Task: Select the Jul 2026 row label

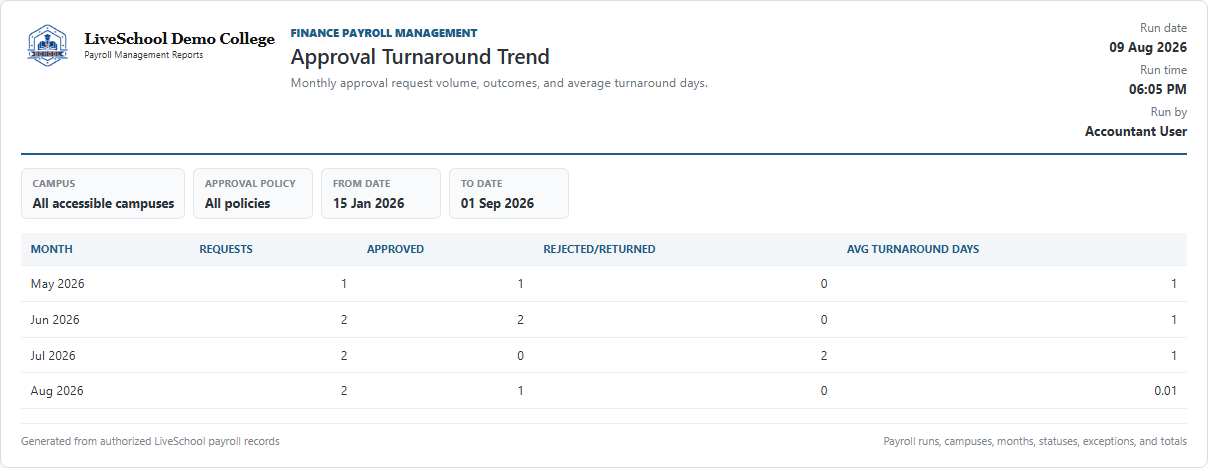Action: pos(53,356)
